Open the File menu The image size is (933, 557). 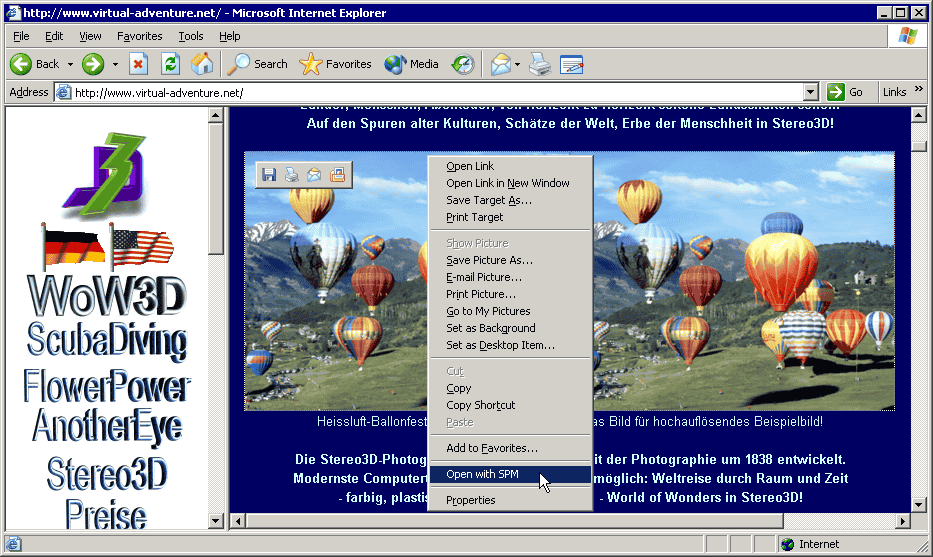pyautogui.click(x=21, y=36)
